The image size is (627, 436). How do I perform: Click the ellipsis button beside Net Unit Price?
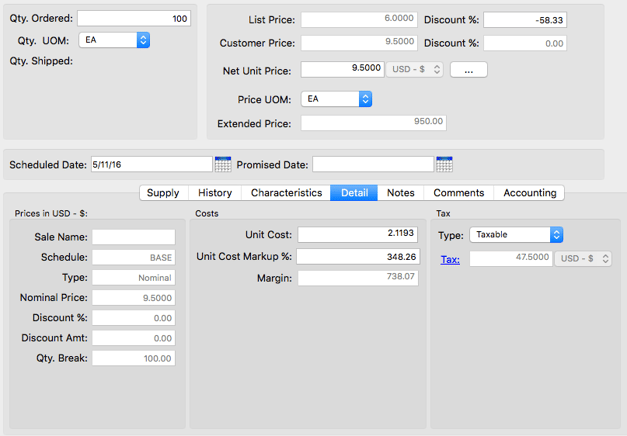[468, 69]
